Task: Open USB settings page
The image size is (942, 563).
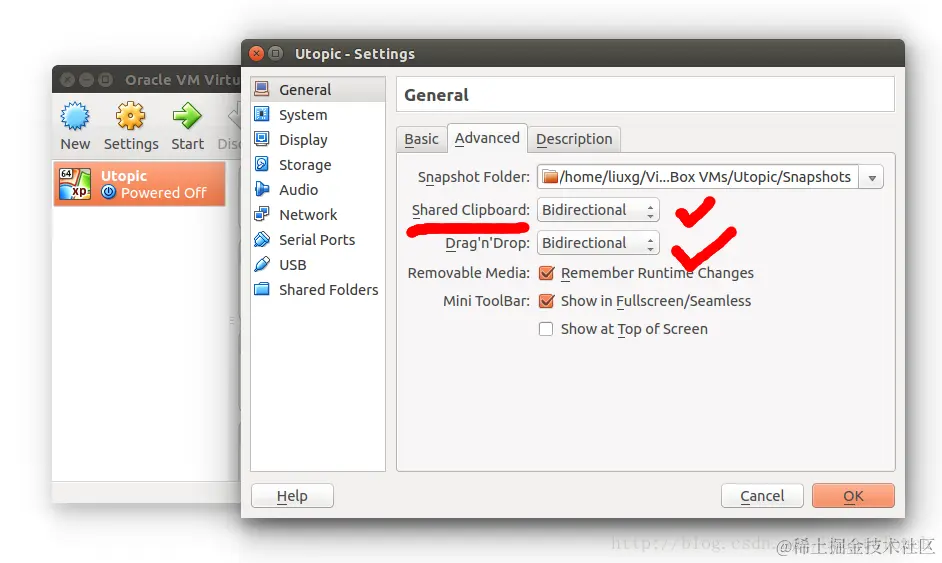Action: click(x=318, y=265)
